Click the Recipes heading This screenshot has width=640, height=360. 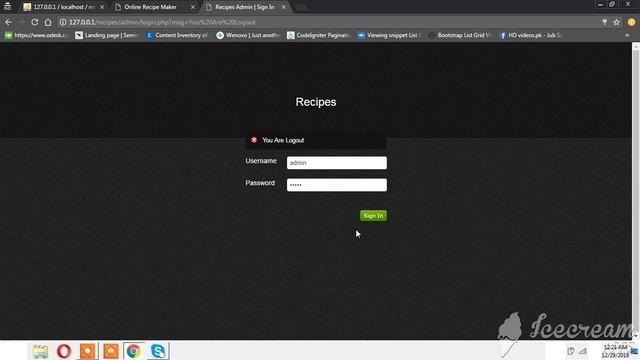point(316,102)
